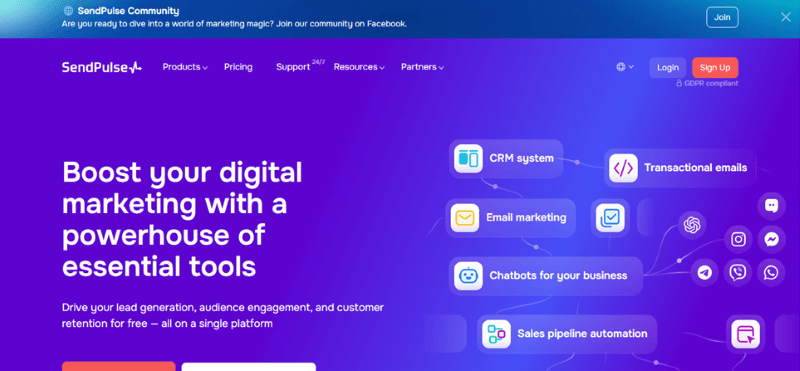Click the CRM system label
The height and width of the screenshot is (371, 800).
(x=521, y=158)
